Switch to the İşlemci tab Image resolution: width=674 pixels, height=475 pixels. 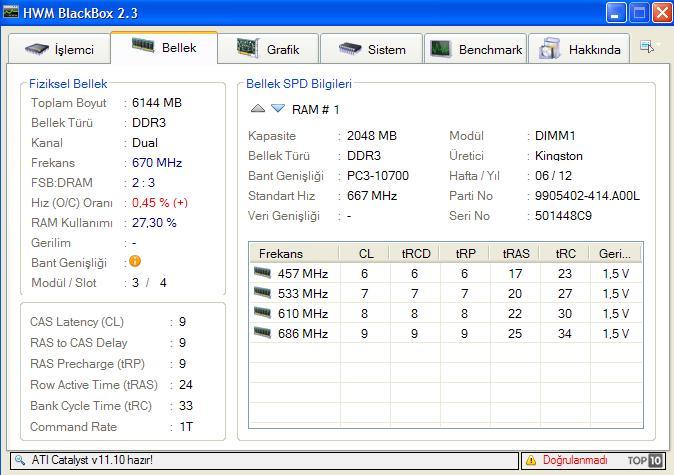tap(59, 49)
